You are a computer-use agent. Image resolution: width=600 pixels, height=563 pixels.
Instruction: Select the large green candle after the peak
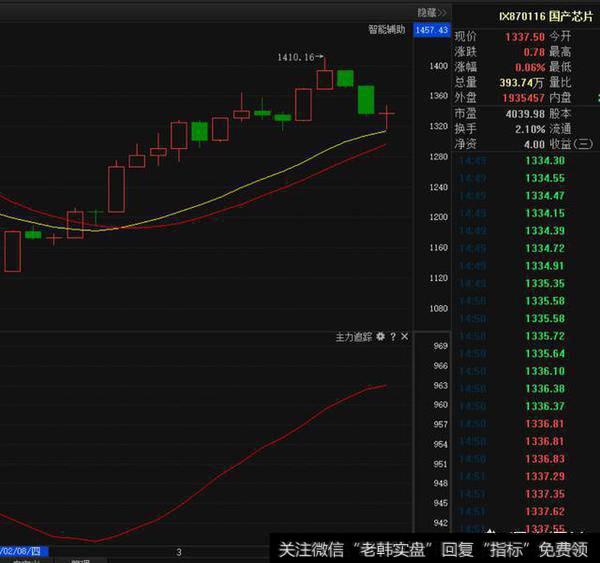click(x=366, y=100)
